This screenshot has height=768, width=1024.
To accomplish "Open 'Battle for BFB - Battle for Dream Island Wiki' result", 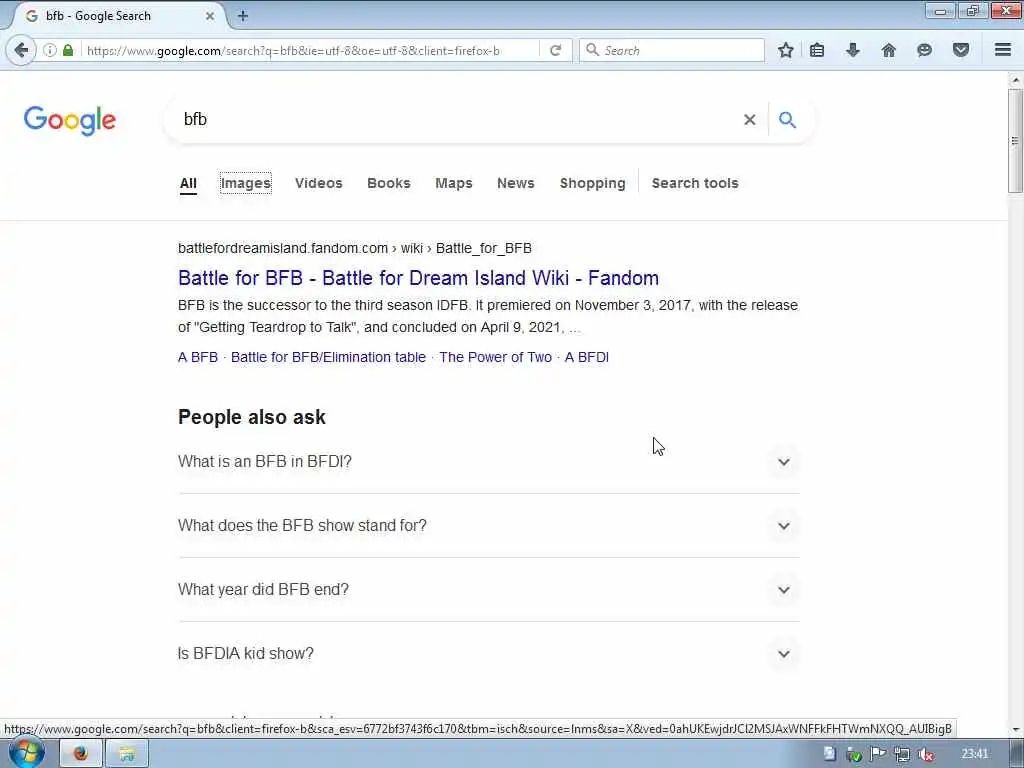I will (x=418, y=278).
